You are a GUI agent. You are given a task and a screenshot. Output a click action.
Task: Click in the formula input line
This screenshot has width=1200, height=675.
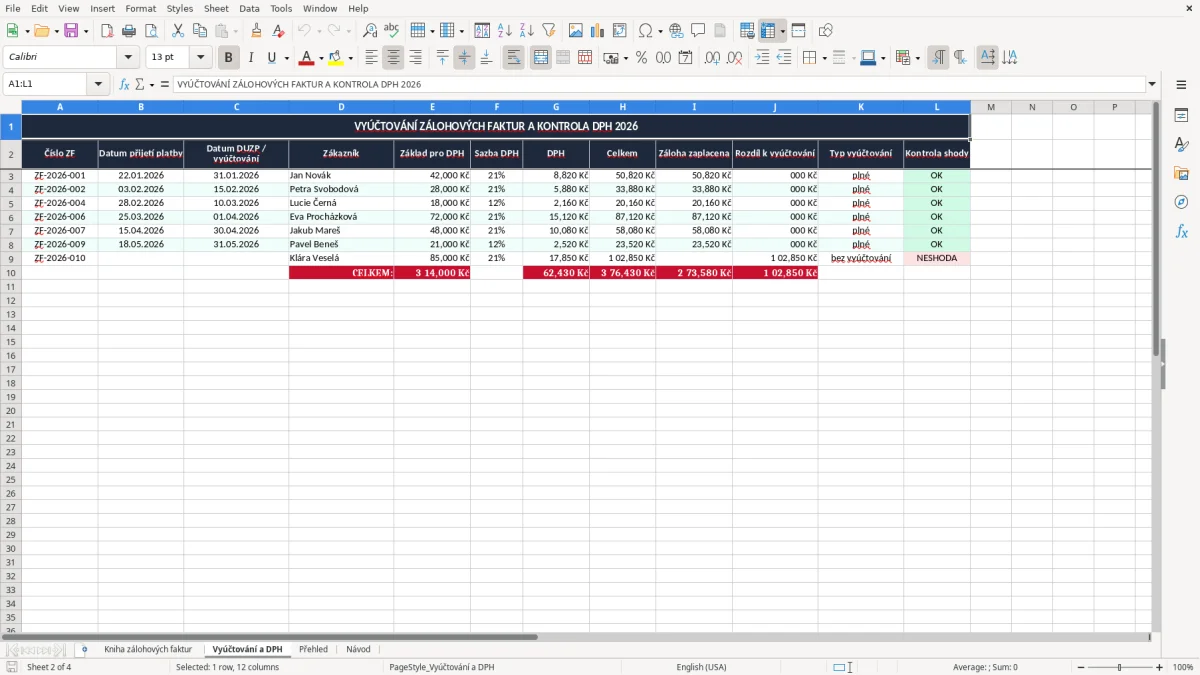tap(658, 84)
